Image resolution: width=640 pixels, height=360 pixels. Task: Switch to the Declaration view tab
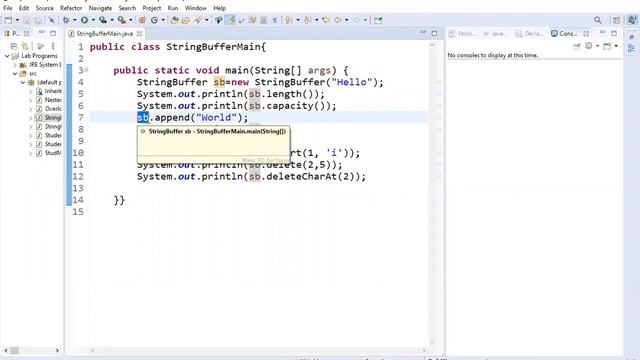tap(529, 33)
